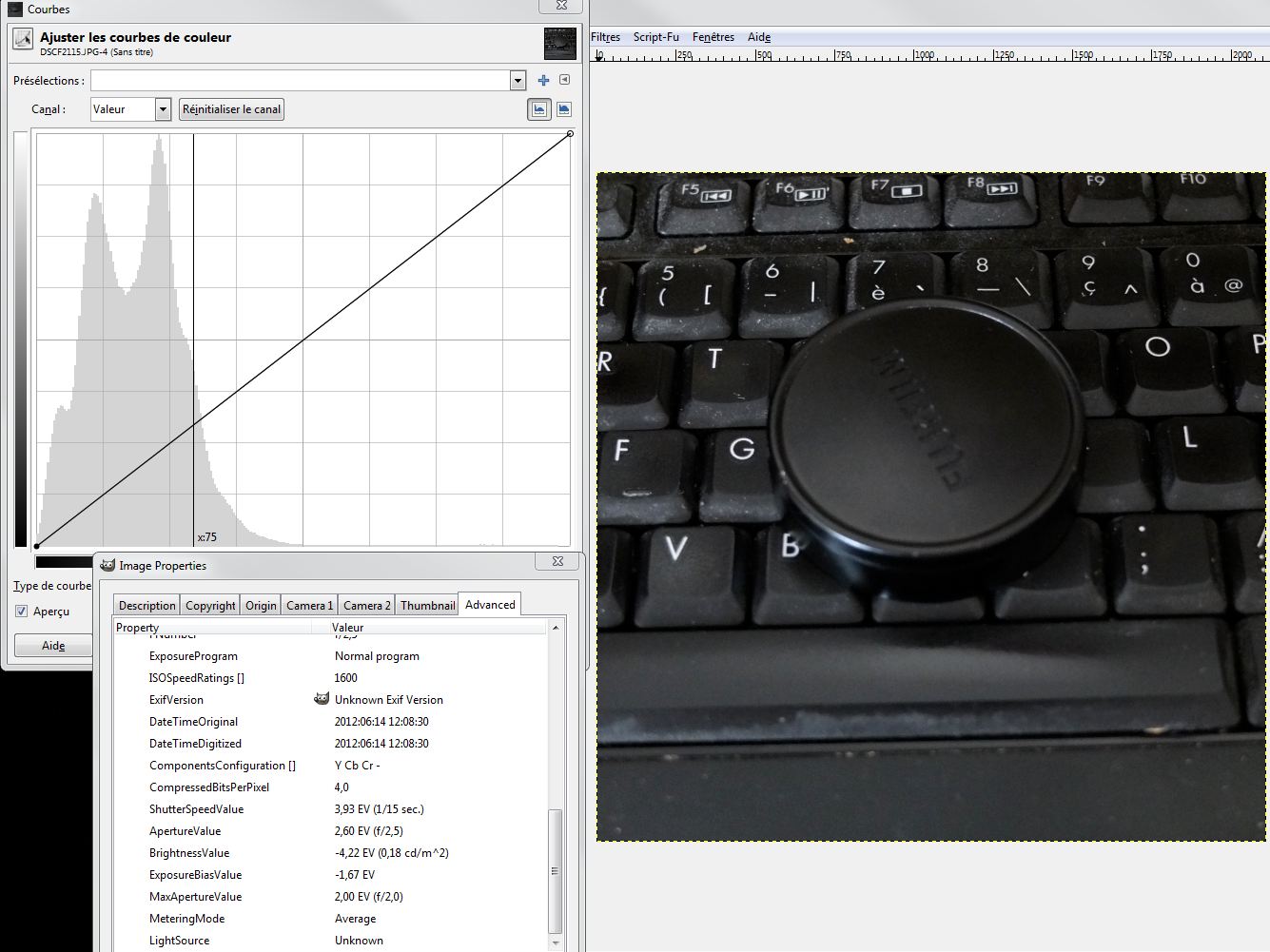Viewport: 1270px width, 952px height.
Task: Select the MeteringMode property name
Action: (186, 919)
